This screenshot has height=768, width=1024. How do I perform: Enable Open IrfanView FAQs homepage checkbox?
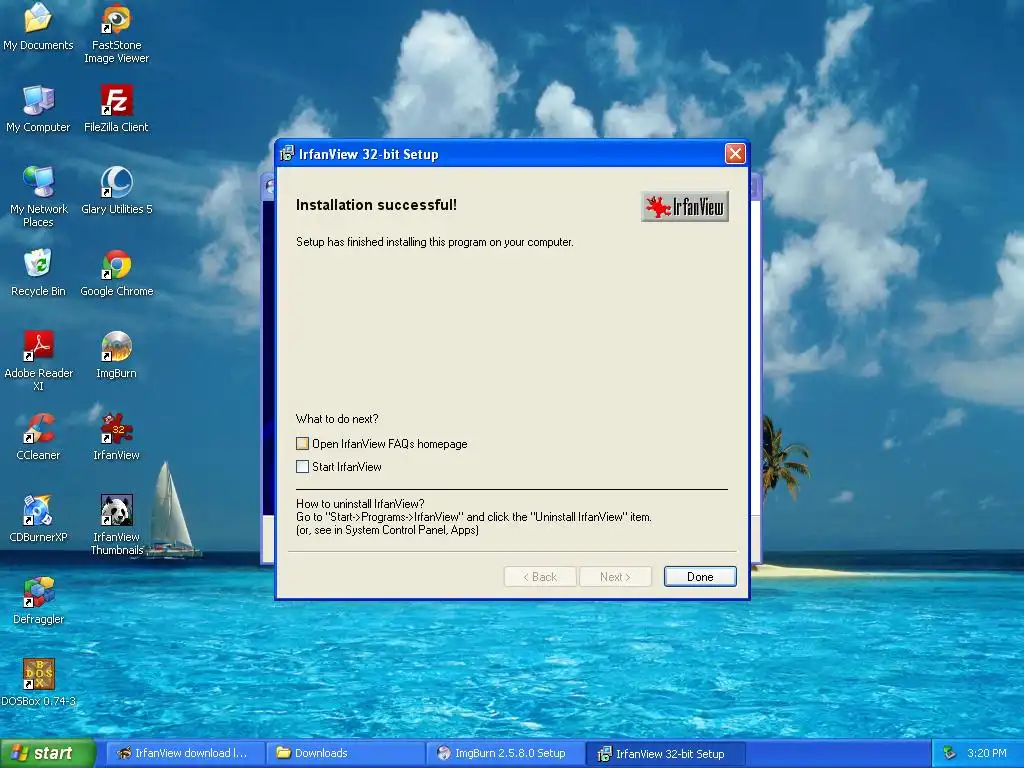(x=302, y=443)
